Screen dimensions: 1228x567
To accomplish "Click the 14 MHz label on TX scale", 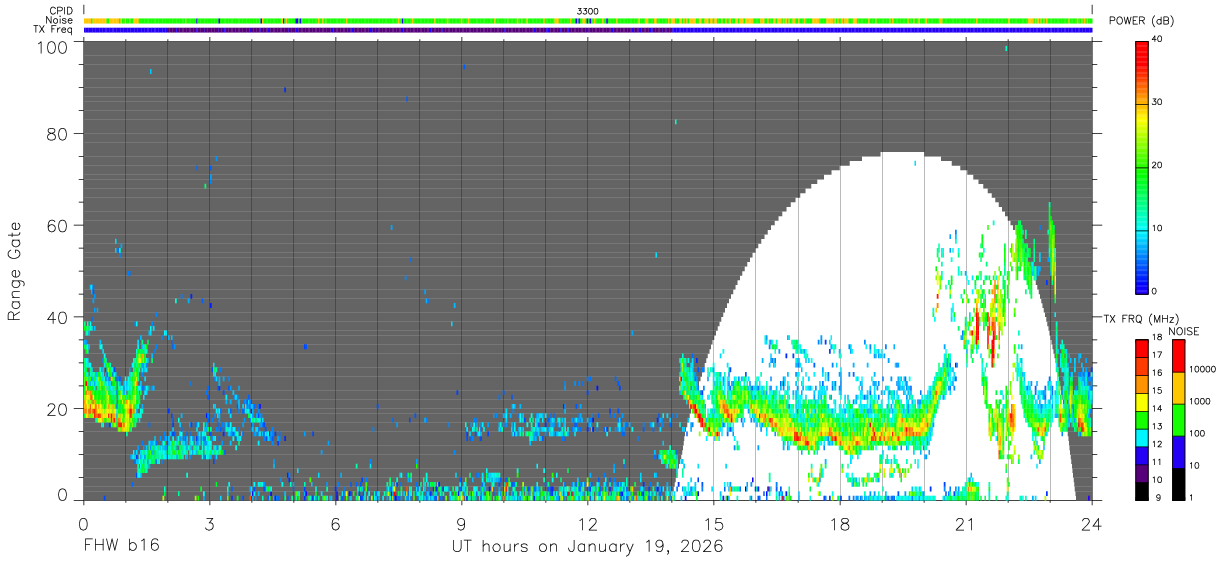I will click(1158, 411).
